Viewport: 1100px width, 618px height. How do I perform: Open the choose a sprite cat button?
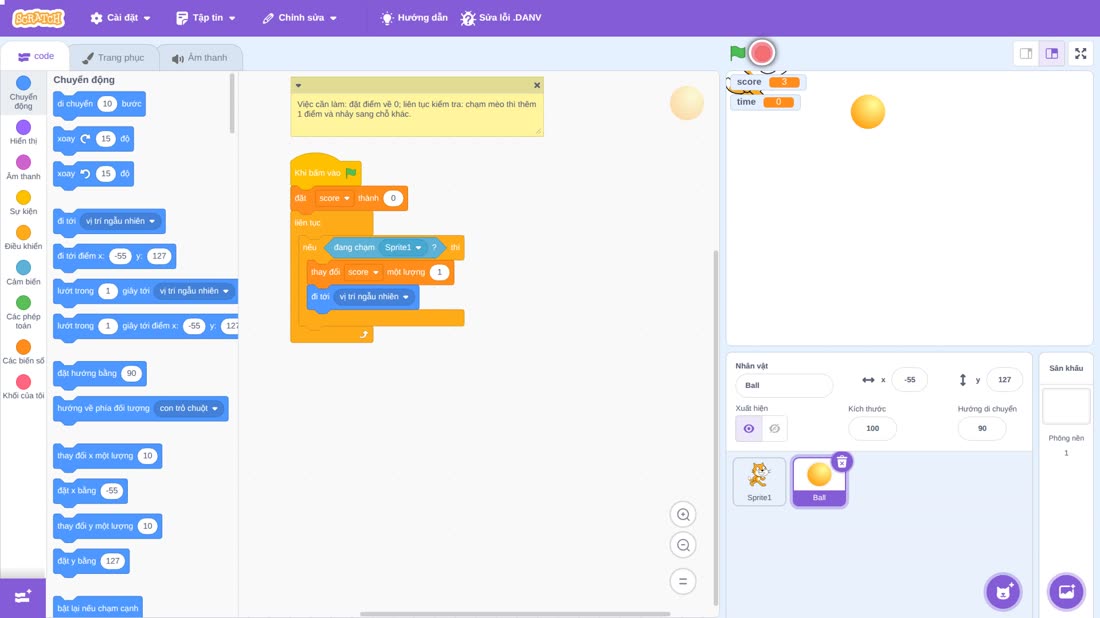click(1003, 592)
